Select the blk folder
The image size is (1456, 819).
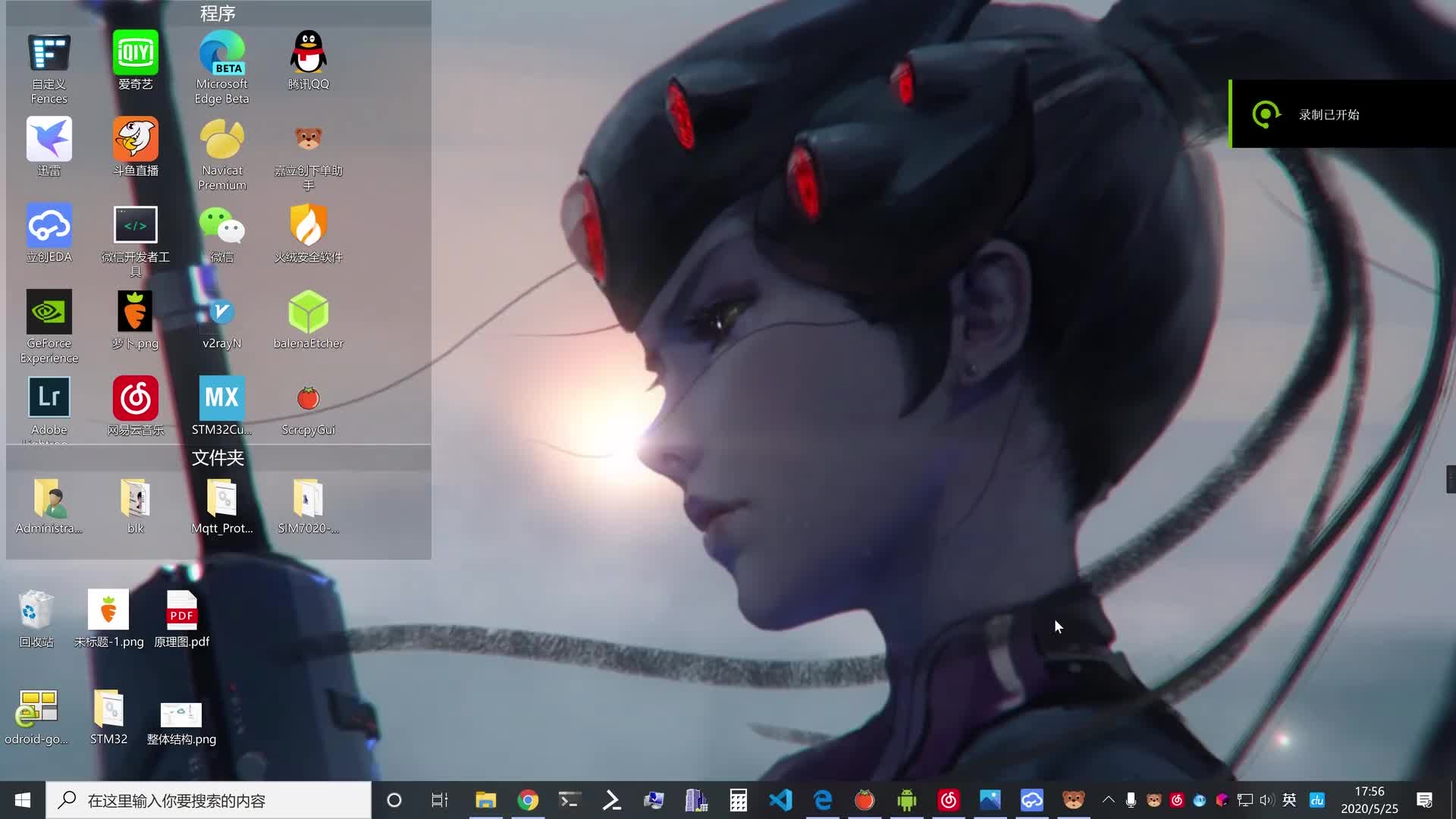pos(136,506)
